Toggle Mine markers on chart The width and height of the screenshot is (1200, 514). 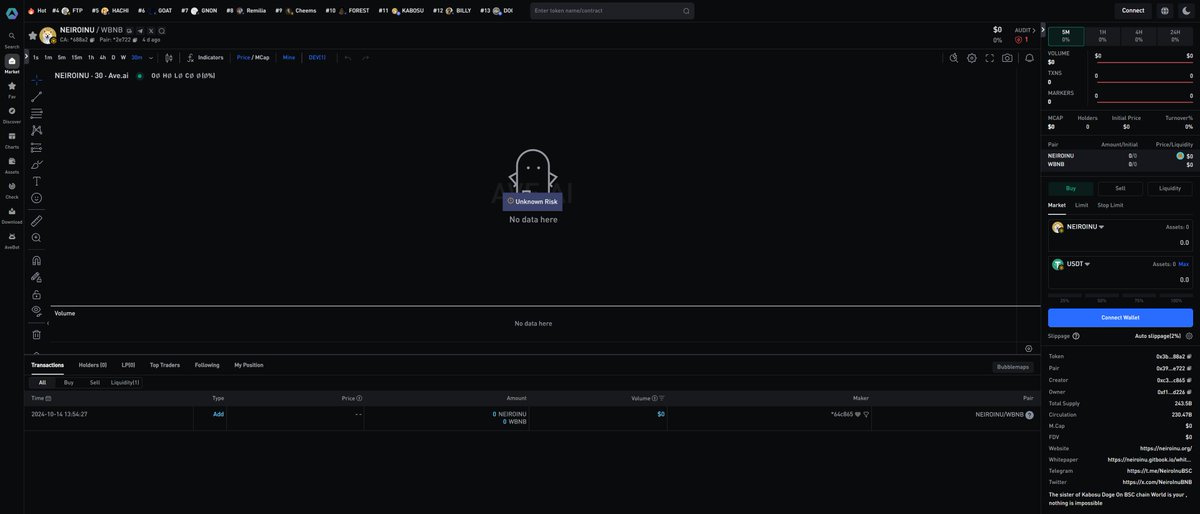coord(289,58)
